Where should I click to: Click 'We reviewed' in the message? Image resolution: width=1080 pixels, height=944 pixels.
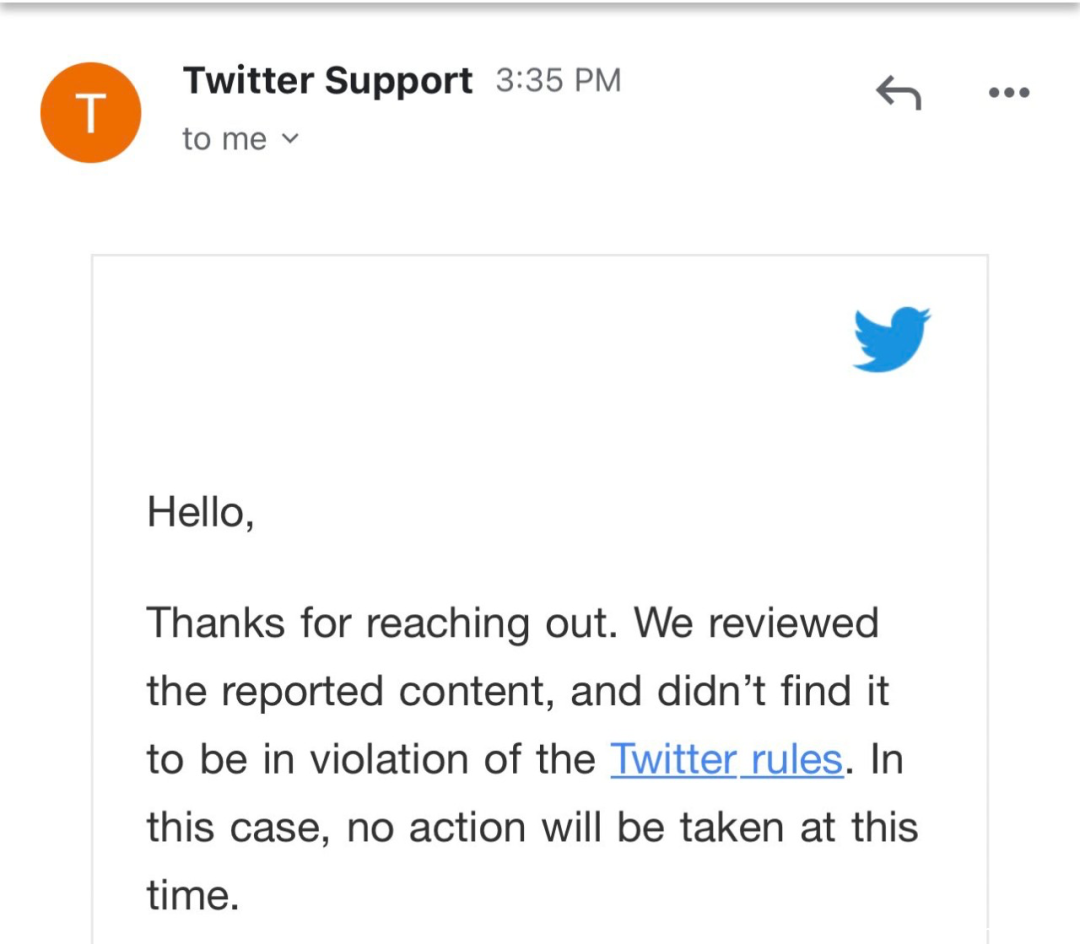[756, 623]
